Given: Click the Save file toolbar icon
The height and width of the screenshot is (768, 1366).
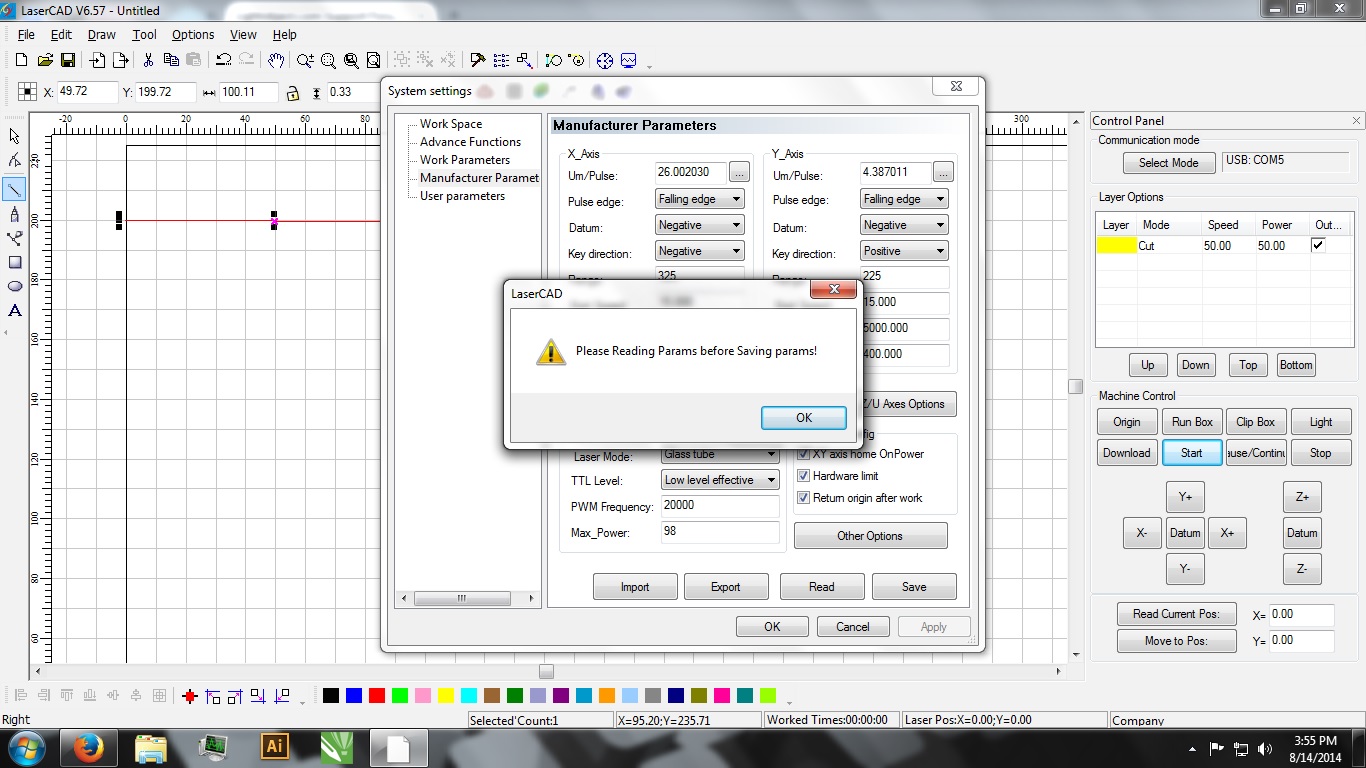Looking at the screenshot, I should tap(68, 60).
